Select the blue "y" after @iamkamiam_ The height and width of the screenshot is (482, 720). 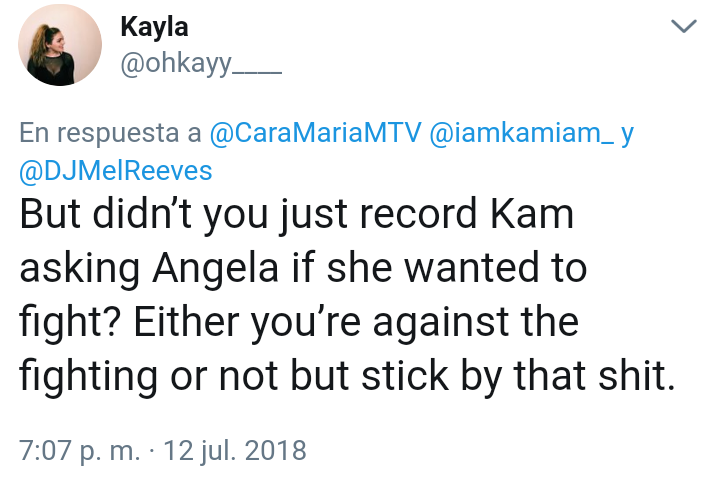pyautogui.click(x=627, y=134)
